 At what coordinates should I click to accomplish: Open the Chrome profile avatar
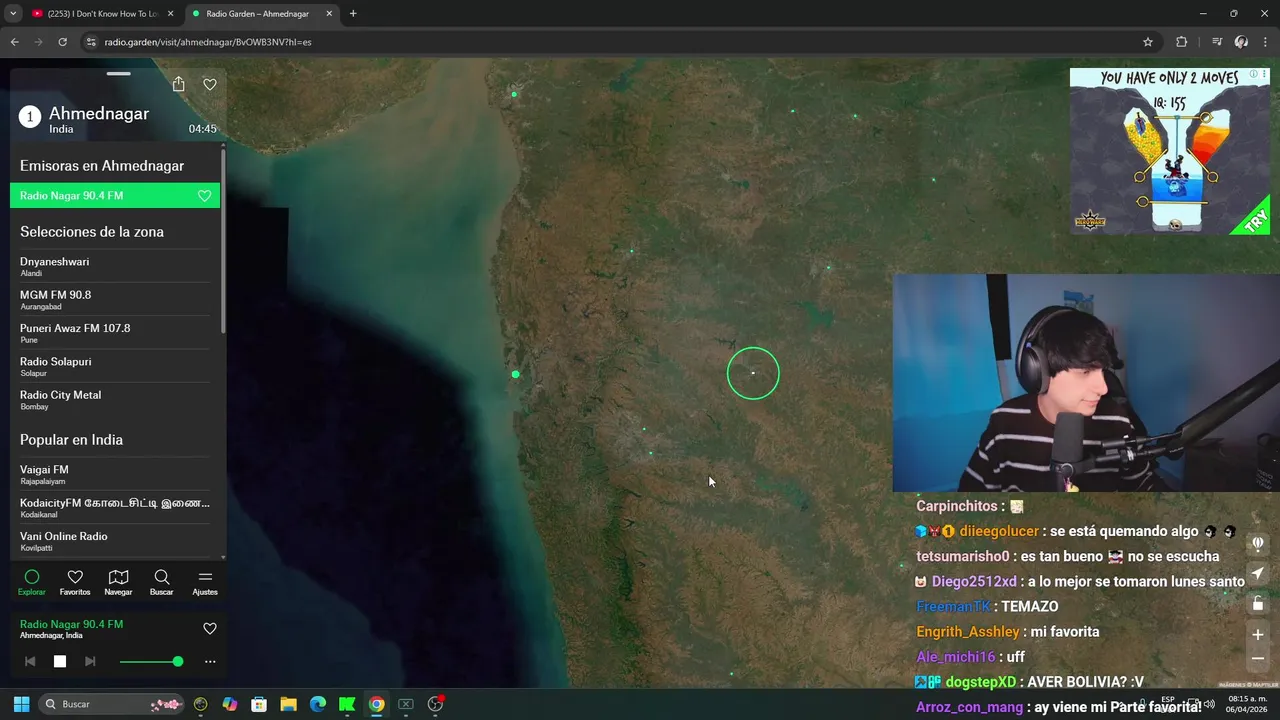coord(1241,42)
